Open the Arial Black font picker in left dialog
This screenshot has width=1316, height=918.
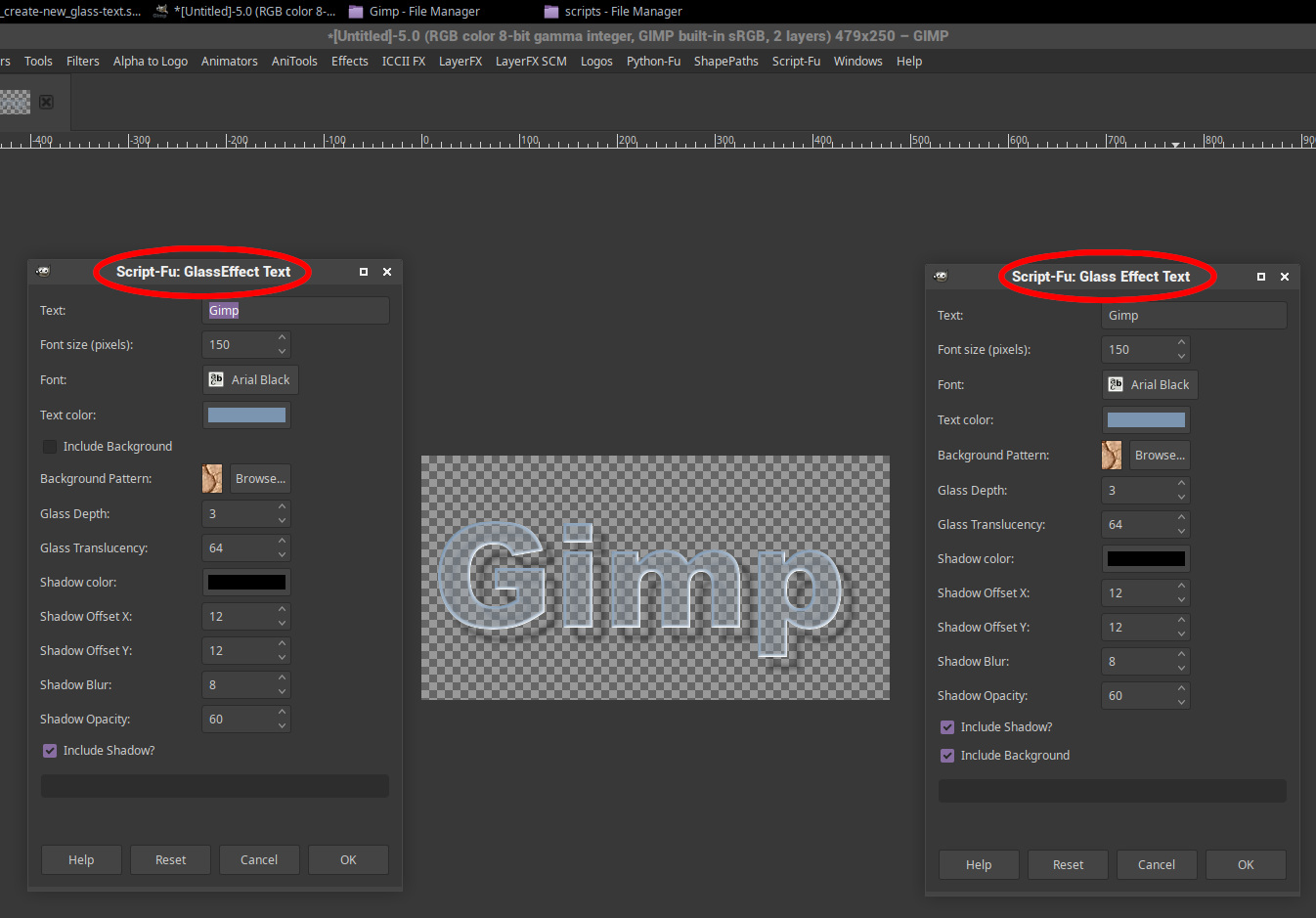[250, 380]
